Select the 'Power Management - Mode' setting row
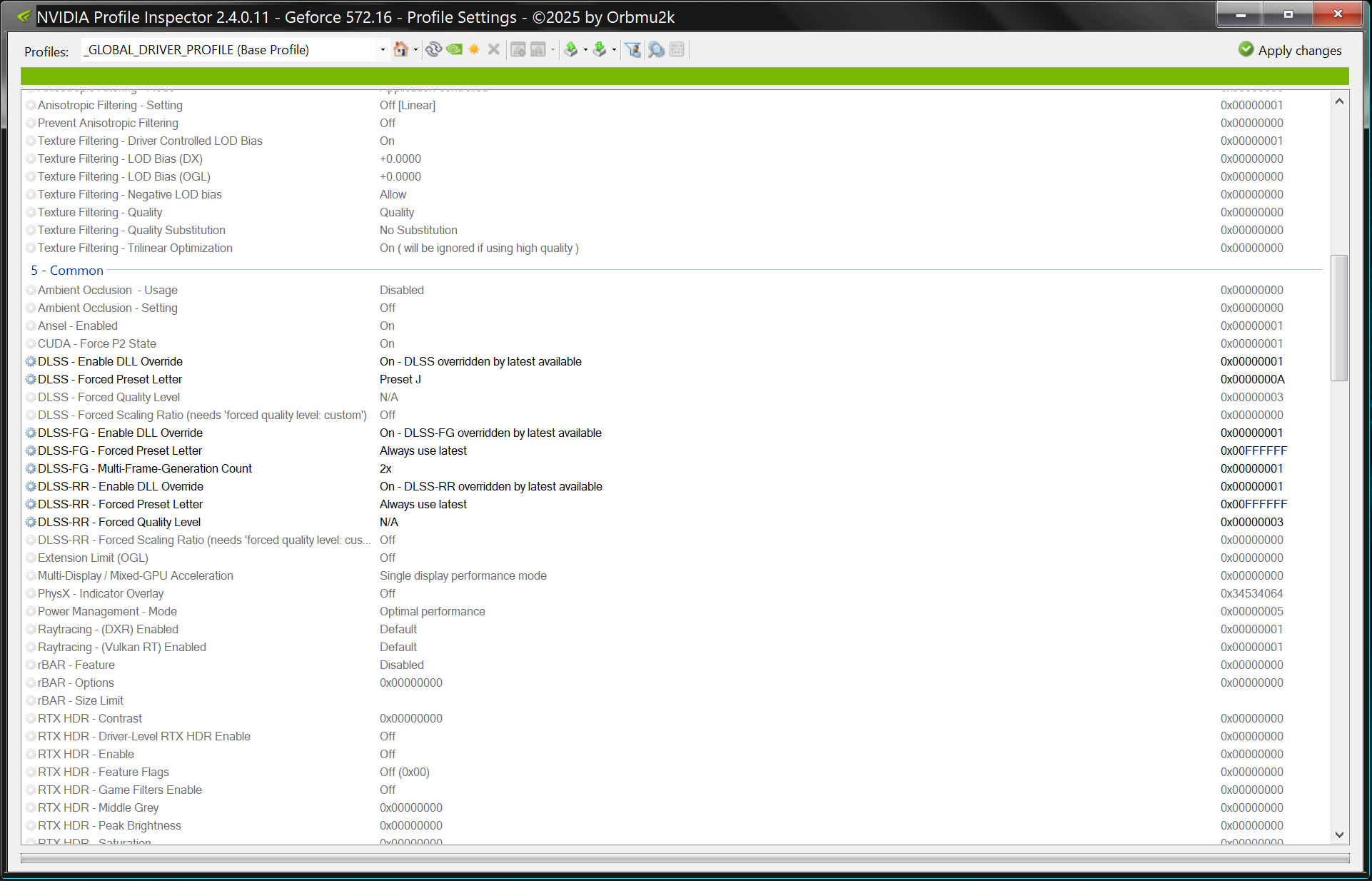Screen dimensions: 1372x881 [x=107, y=611]
